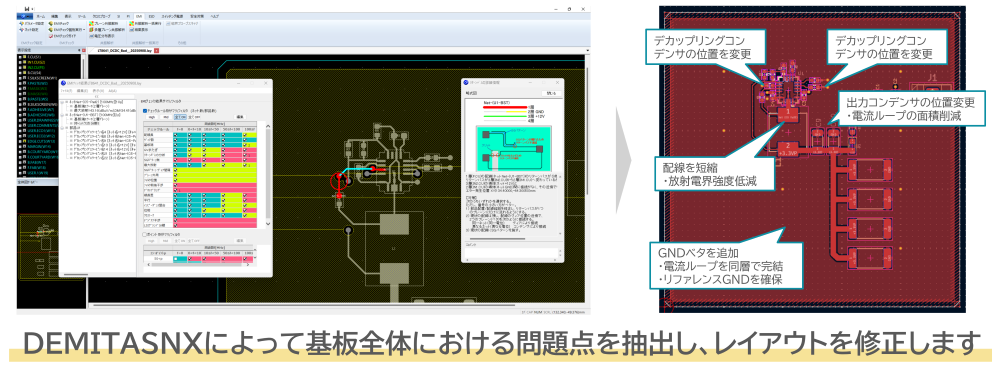Click the comment input field in info dialog

pos(512,253)
